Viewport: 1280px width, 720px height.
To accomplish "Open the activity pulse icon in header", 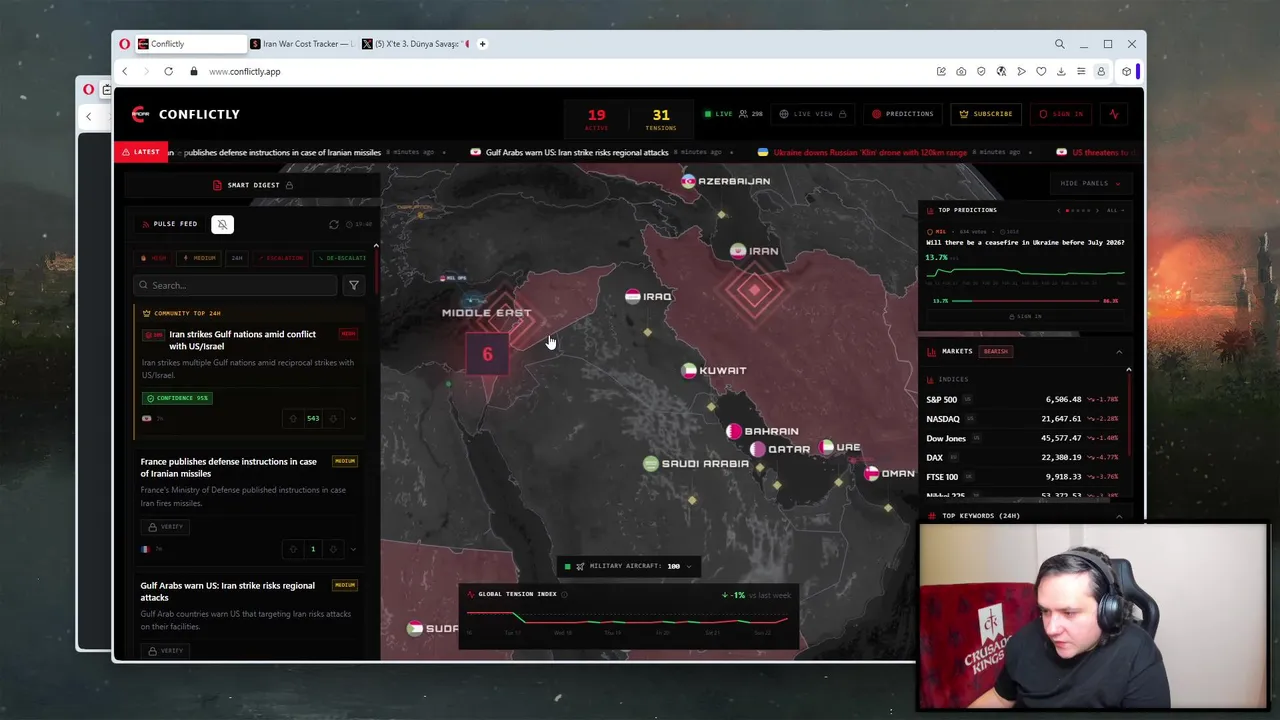I will pyautogui.click(x=1114, y=114).
